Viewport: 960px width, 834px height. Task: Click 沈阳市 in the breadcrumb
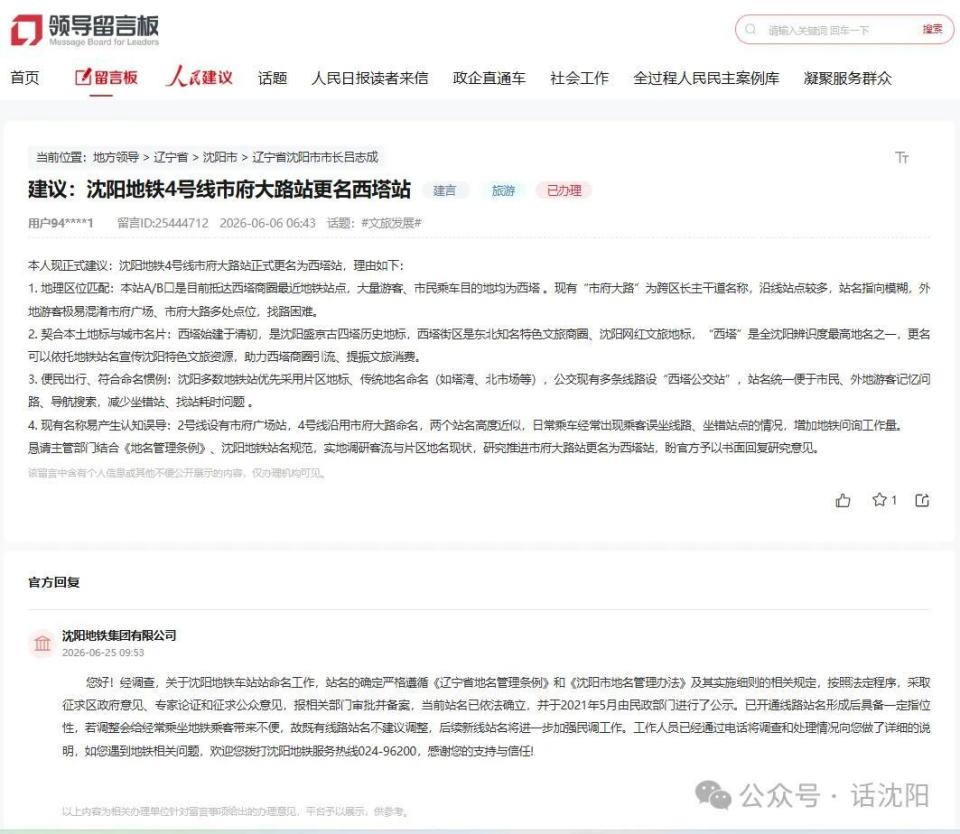tap(220, 157)
